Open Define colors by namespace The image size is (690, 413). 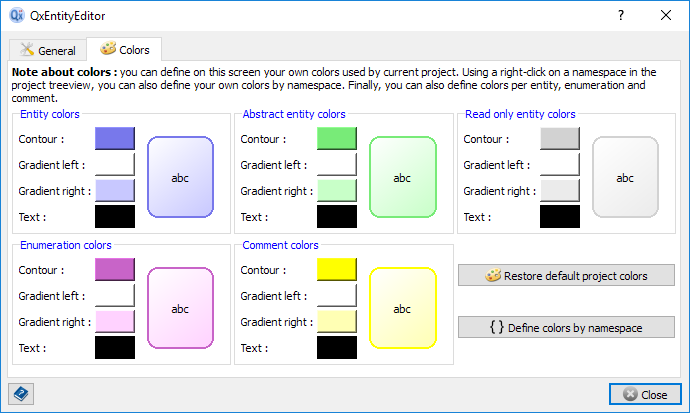click(x=566, y=327)
